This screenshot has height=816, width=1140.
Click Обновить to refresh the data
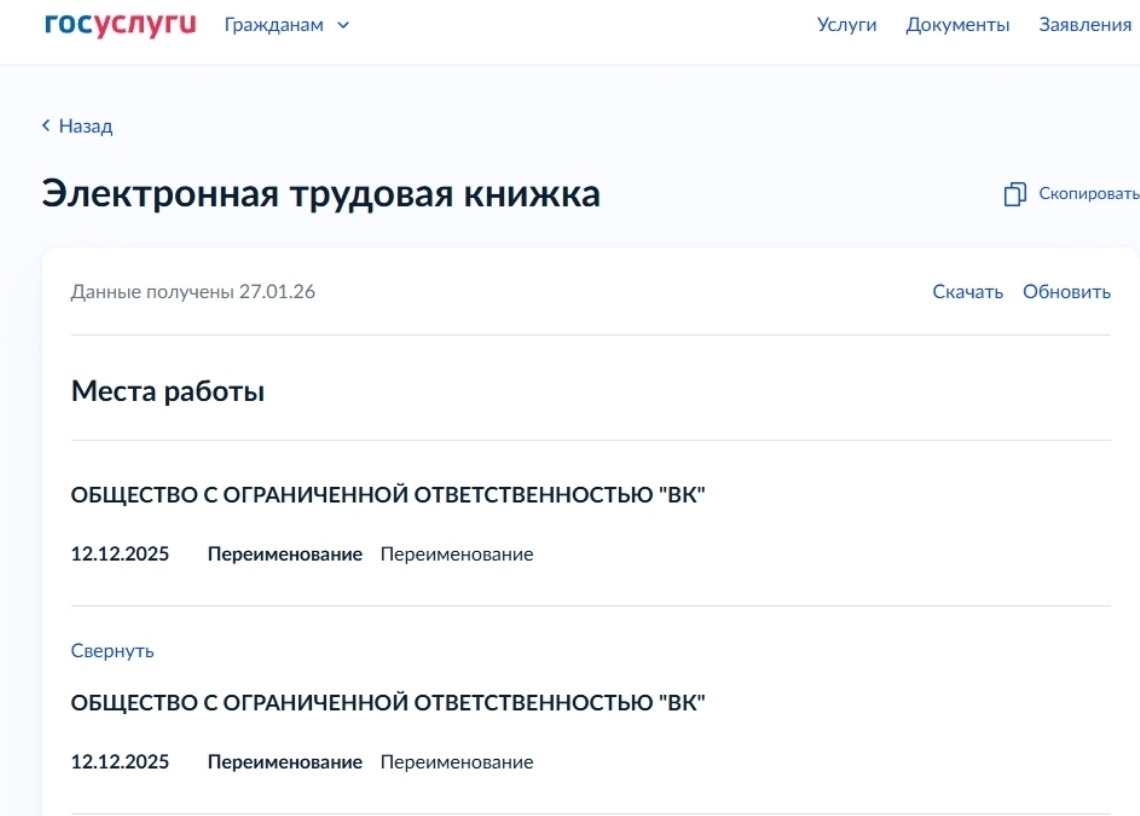1067,292
